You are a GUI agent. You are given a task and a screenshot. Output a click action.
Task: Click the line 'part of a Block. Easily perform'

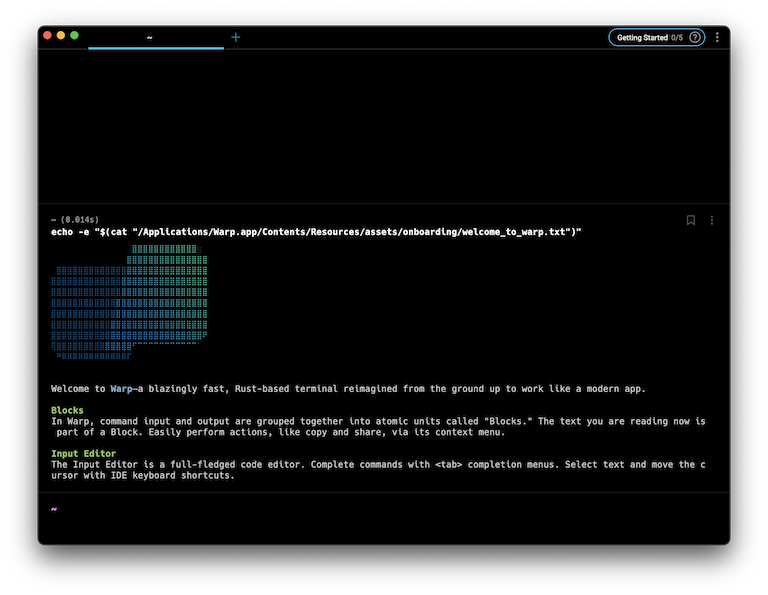pos(280,432)
